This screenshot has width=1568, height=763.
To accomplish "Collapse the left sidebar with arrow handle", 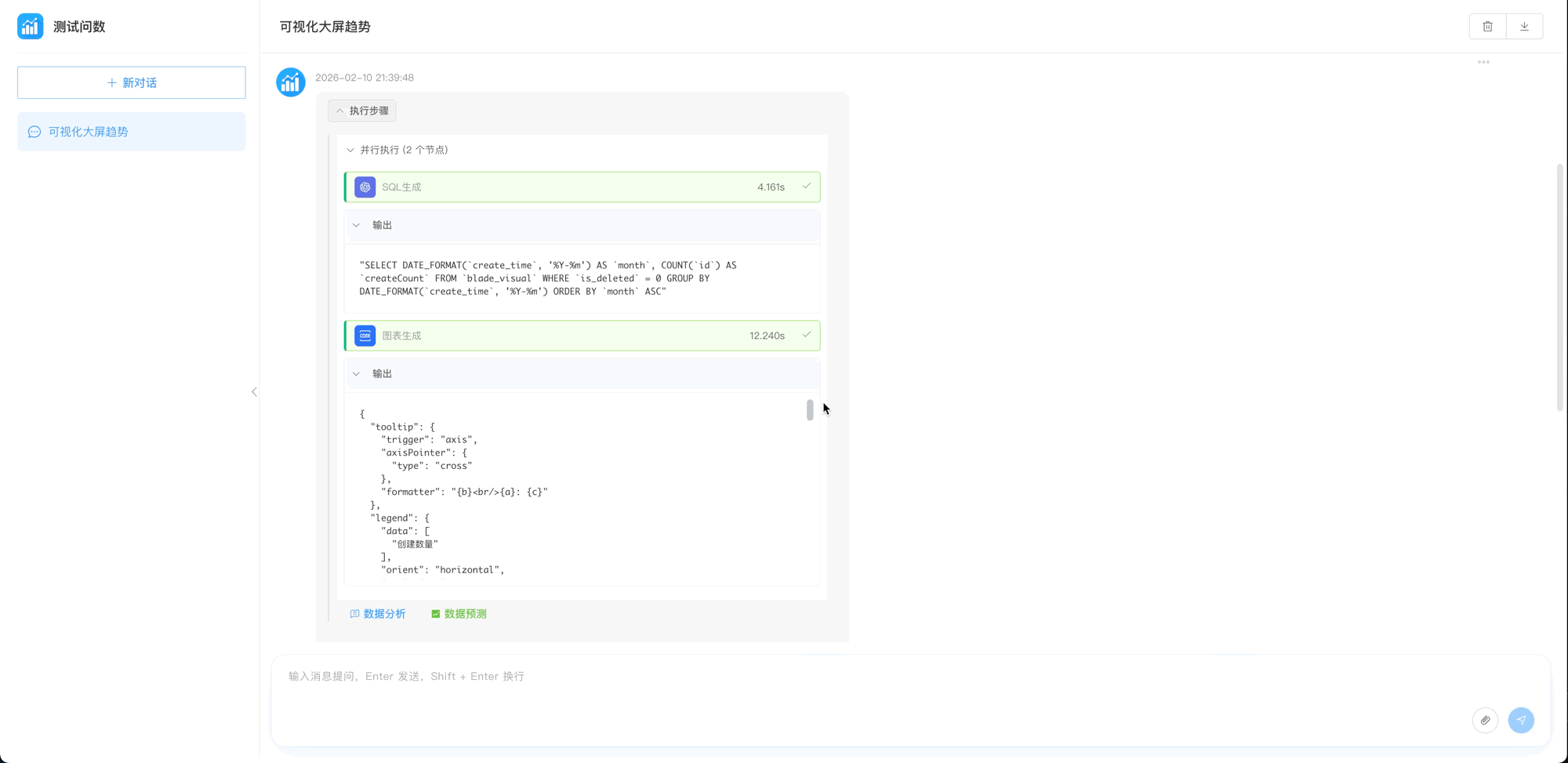I will click(254, 391).
